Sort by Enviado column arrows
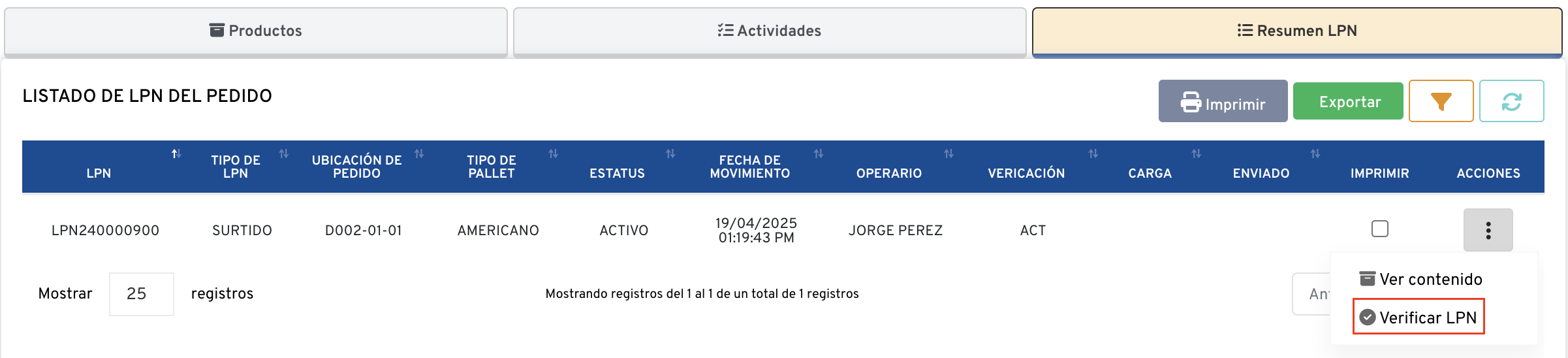Image resolution: width=1568 pixels, height=358 pixels. [1315, 154]
